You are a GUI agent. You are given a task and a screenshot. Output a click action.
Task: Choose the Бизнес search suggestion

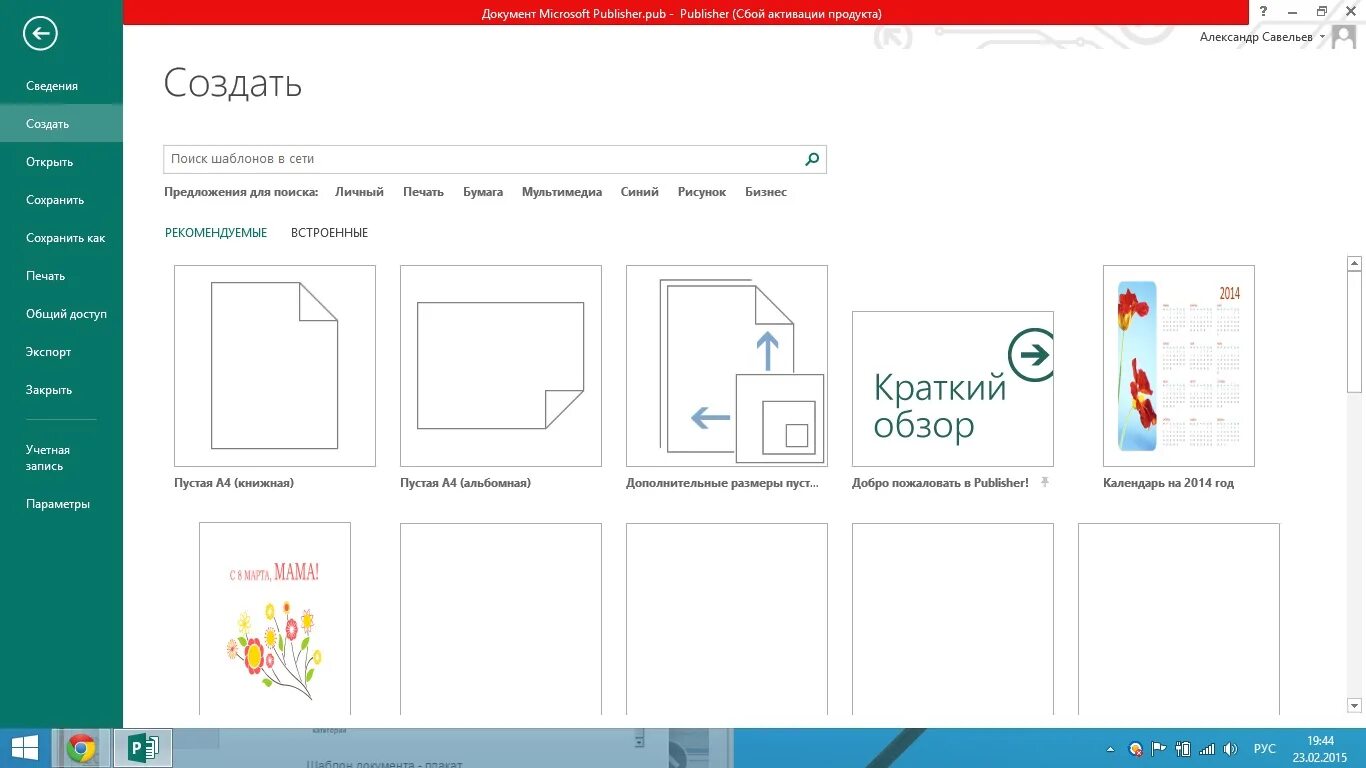coord(766,192)
